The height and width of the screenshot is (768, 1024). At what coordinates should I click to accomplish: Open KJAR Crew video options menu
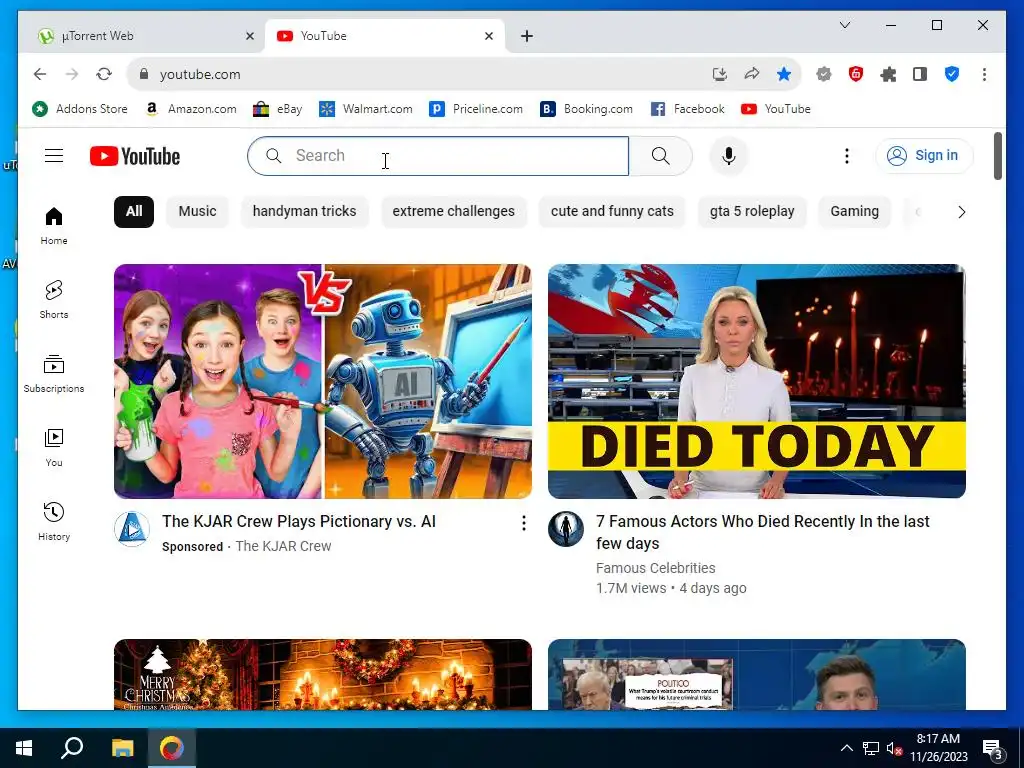pos(523,522)
